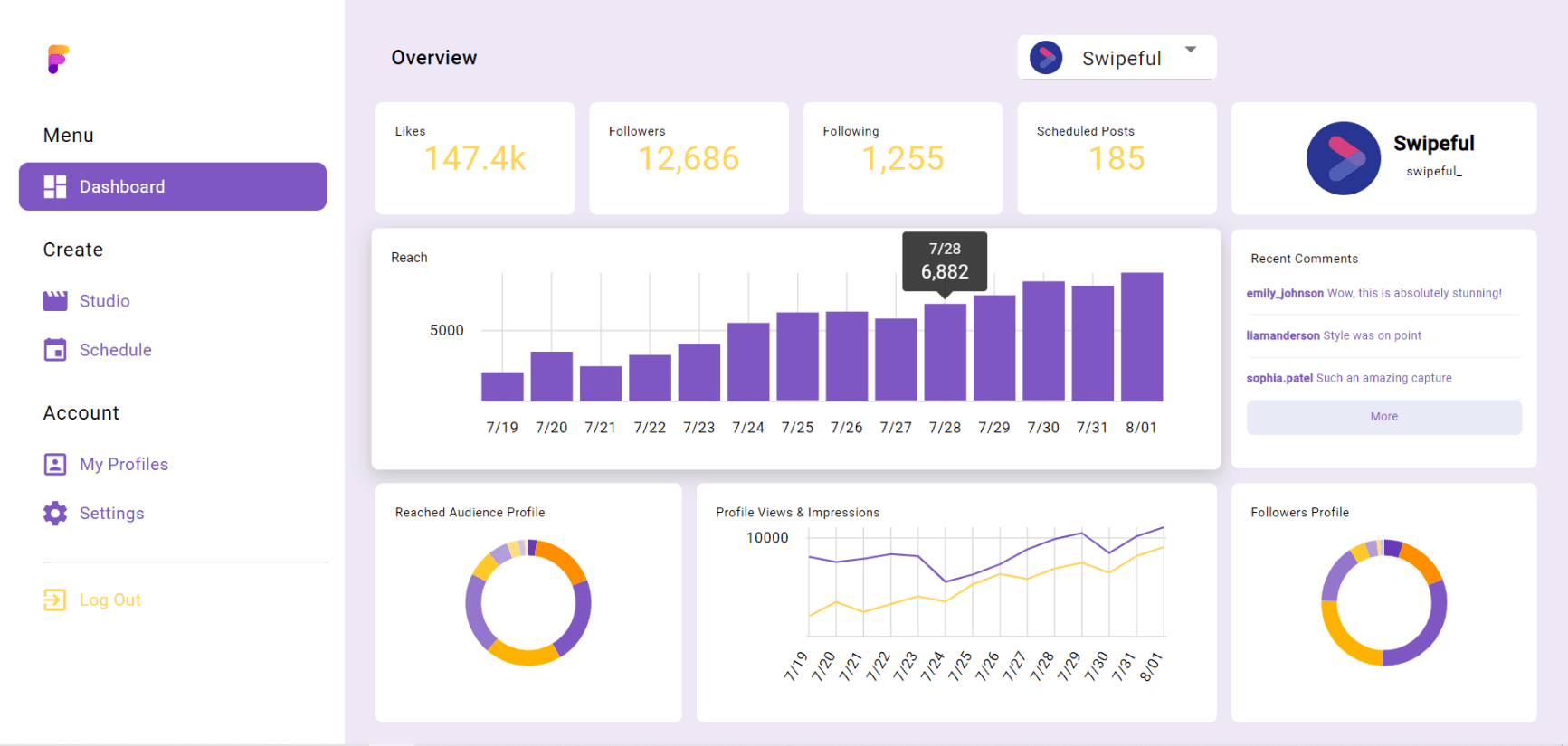1568x746 pixels.
Task: Select the 7/27 bar in the Reach chart
Action: click(896, 360)
